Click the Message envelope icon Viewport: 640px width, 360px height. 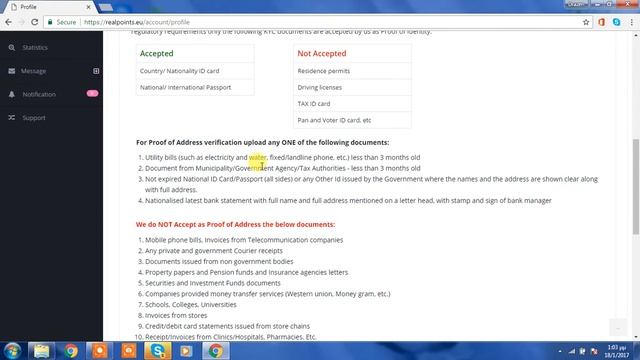tap(11, 71)
